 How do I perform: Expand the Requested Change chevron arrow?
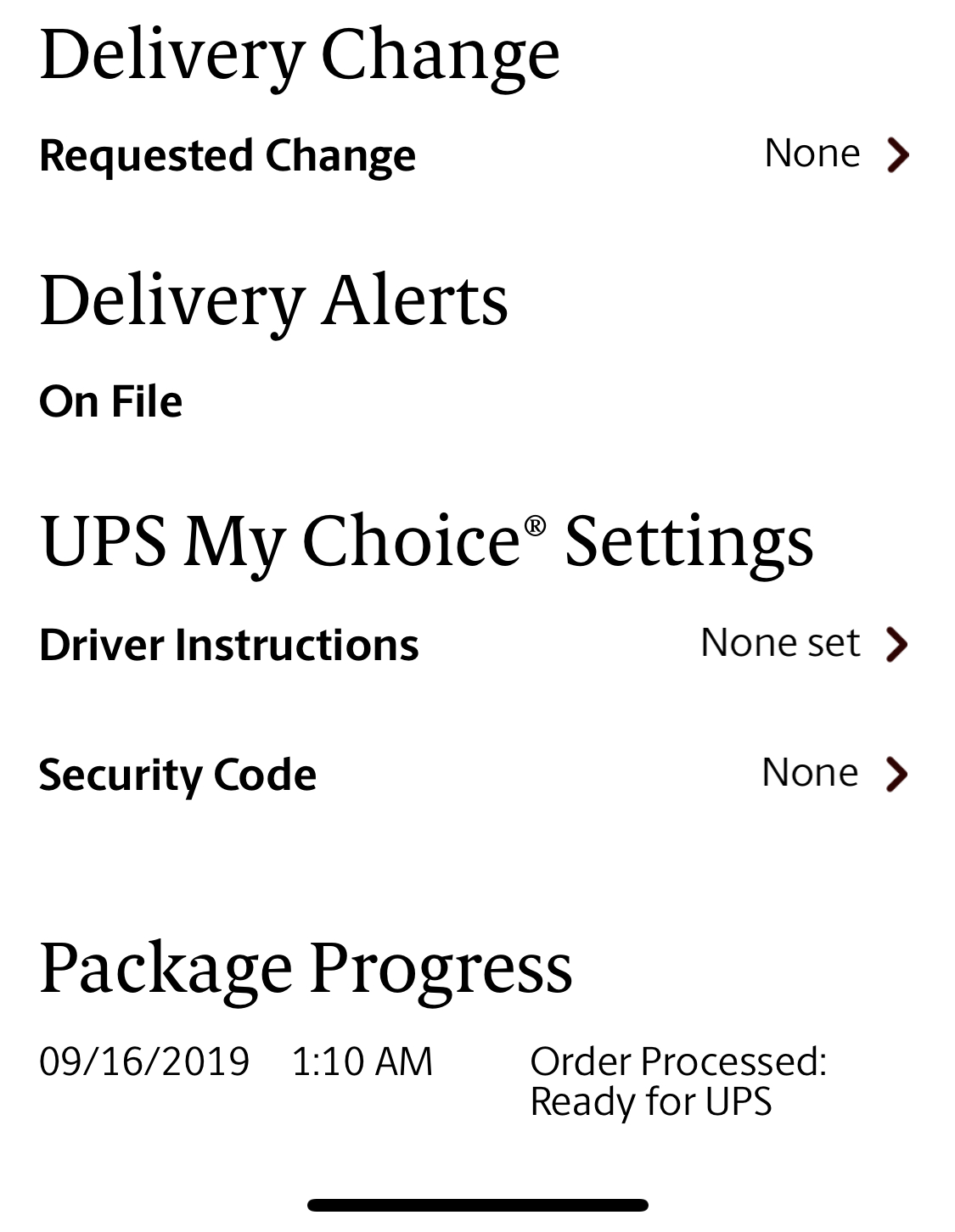click(x=897, y=155)
